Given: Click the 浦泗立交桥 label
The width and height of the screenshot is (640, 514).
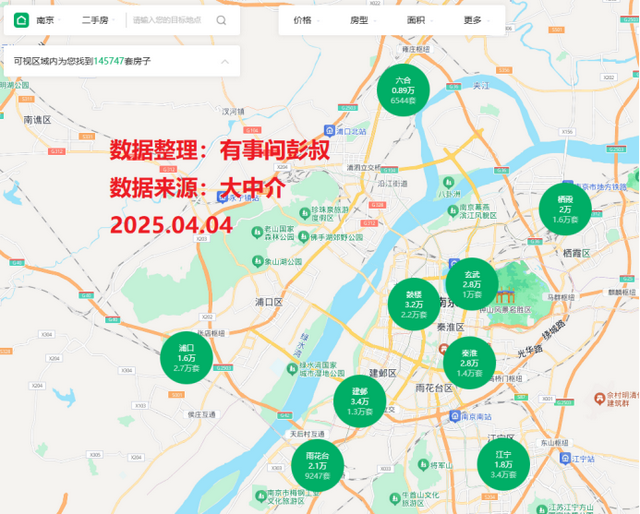Looking at the screenshot, I should coord(364,167).
